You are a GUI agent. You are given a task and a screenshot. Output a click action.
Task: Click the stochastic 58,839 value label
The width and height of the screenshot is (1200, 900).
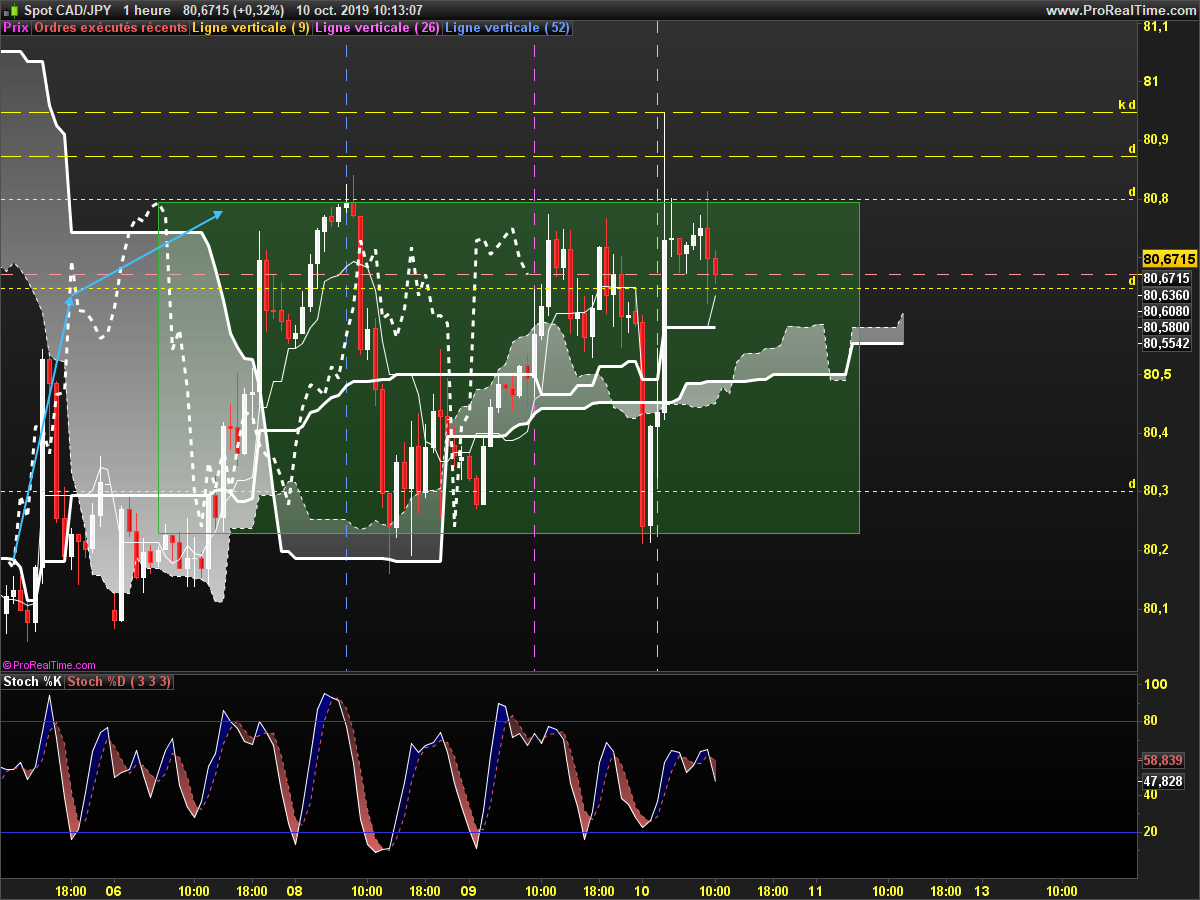(1163, 760)
